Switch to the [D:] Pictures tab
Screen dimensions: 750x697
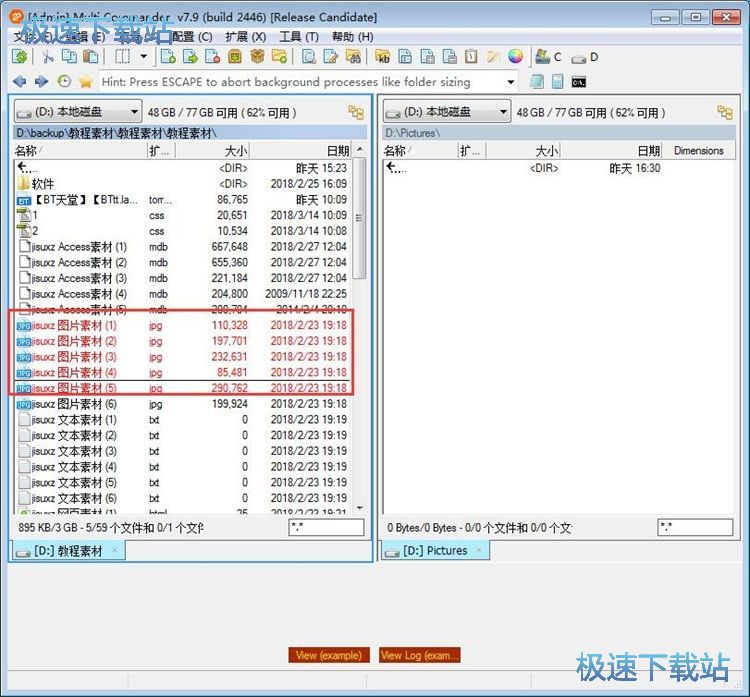pyautogui.click(x=436, y=551)
